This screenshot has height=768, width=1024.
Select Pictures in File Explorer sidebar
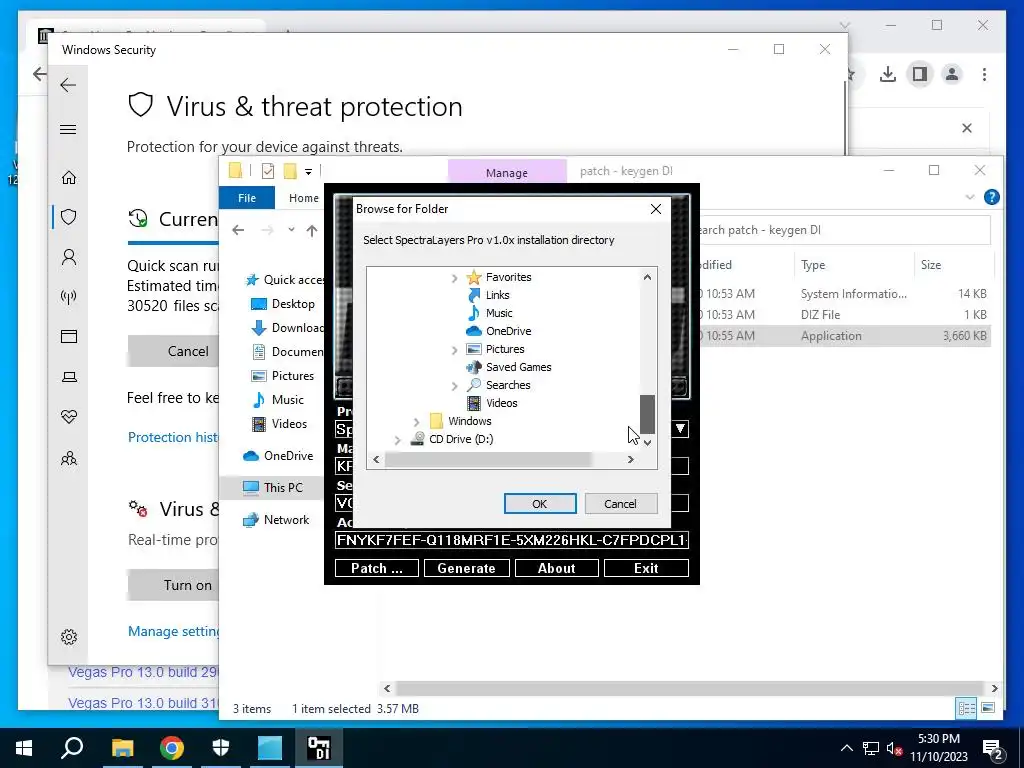click(x=283, y=376)
